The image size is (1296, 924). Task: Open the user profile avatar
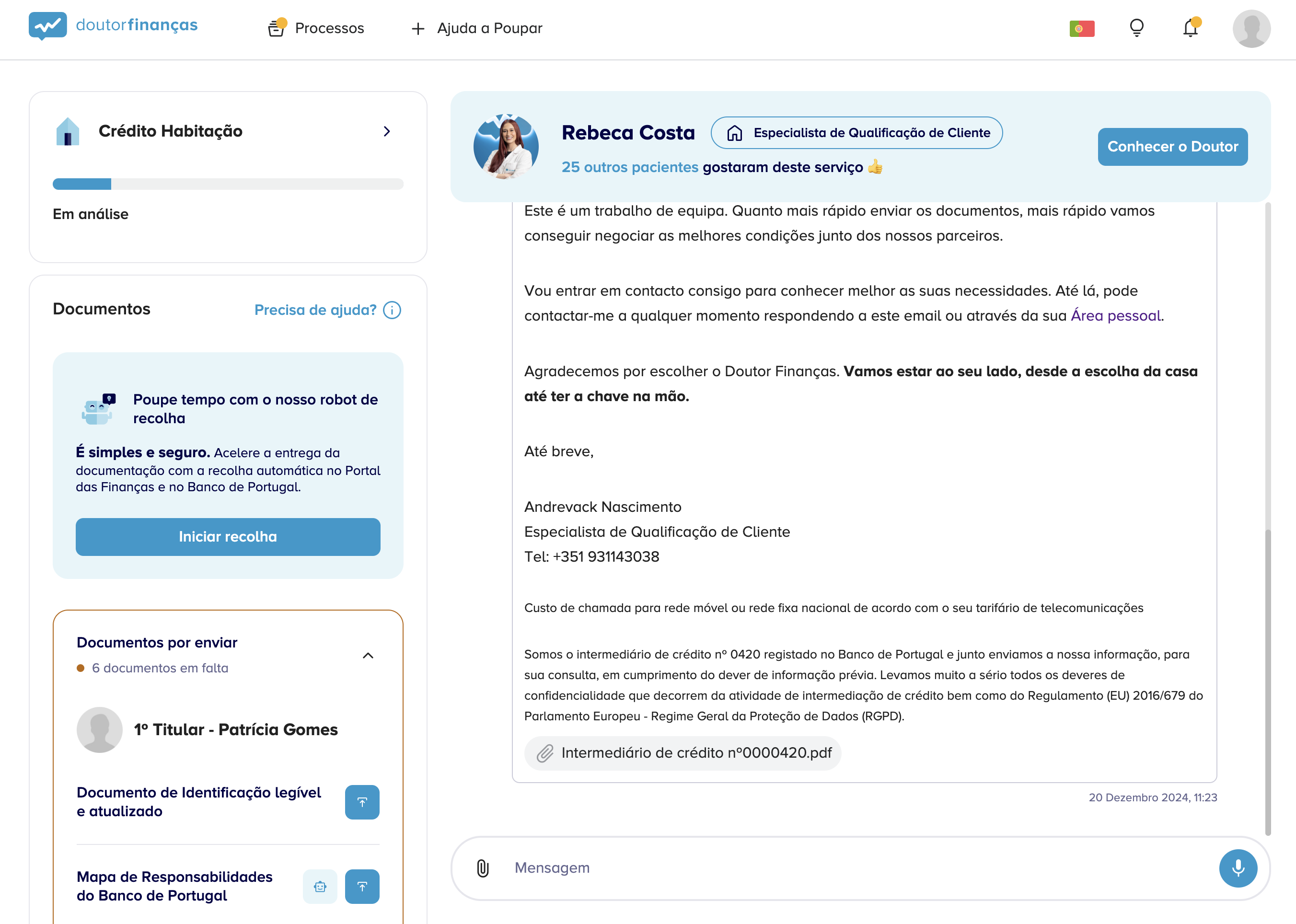click(x=1251, y=28)
